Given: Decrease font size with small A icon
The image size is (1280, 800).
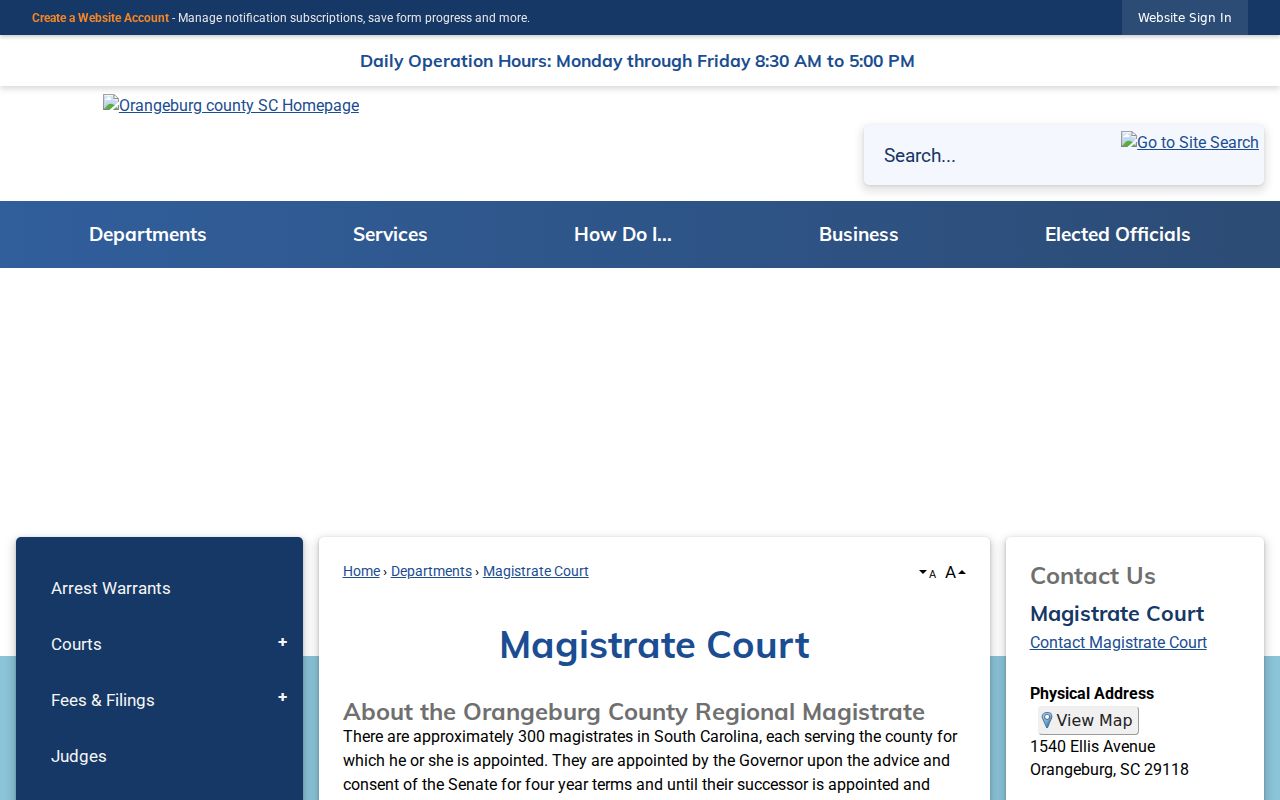Looking at the screenshot, I should tap(927, 573).
